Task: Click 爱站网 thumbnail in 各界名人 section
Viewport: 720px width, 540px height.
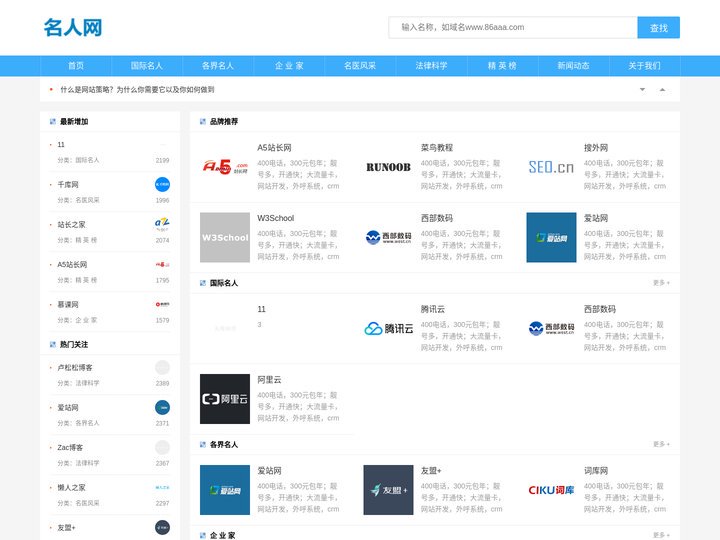Action: [x=225, y=490]
